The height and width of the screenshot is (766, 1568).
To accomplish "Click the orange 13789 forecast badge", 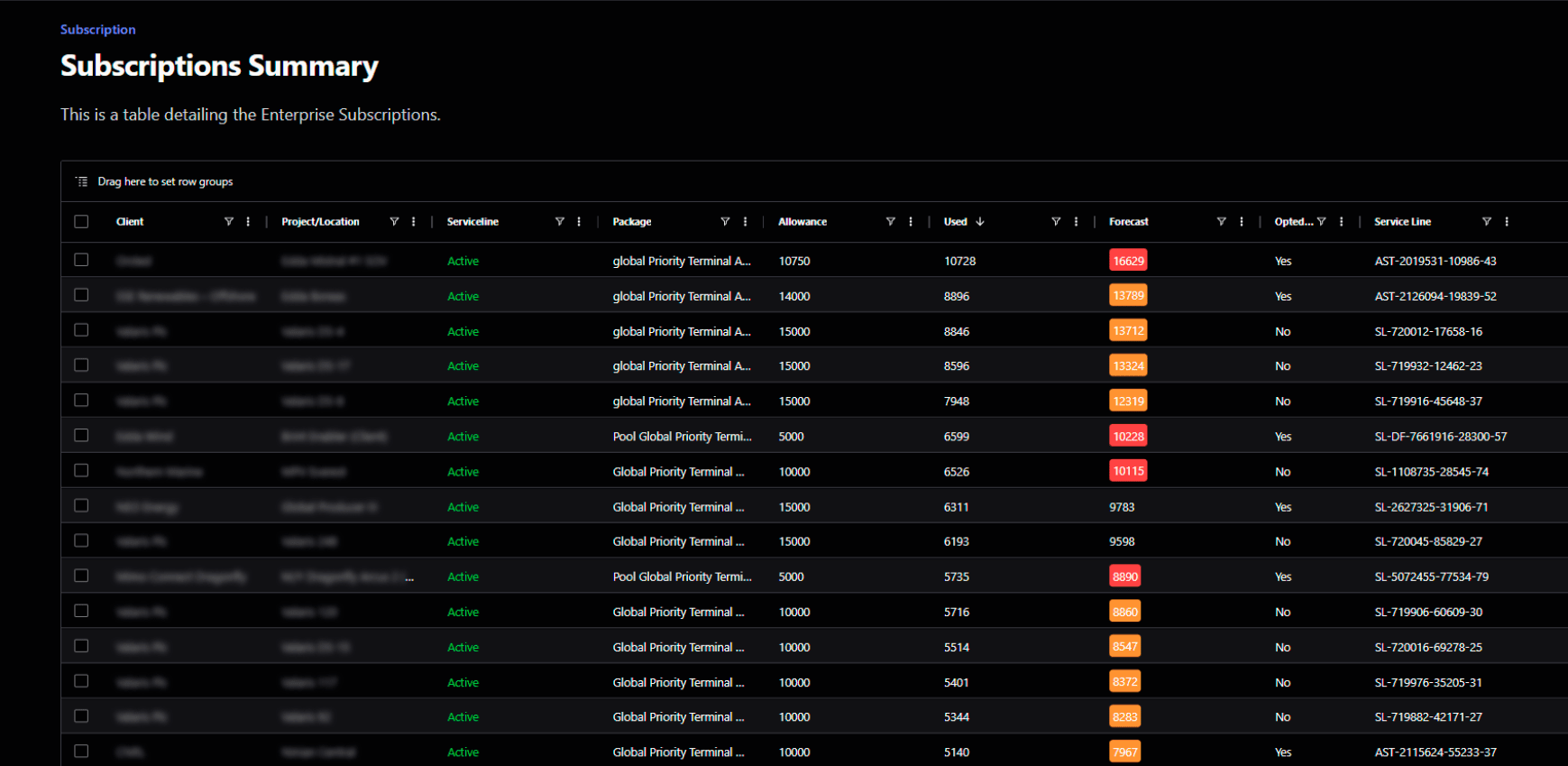I will 1128,296.
